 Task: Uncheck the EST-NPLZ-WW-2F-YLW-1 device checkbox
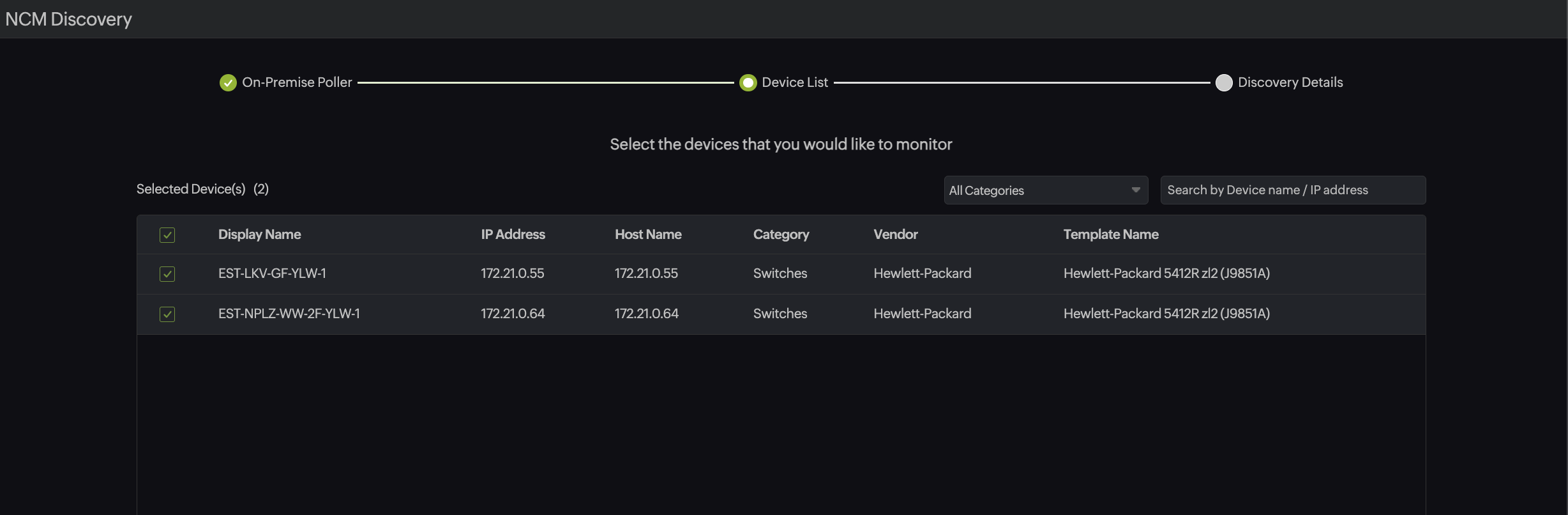[x=167, y=314]
